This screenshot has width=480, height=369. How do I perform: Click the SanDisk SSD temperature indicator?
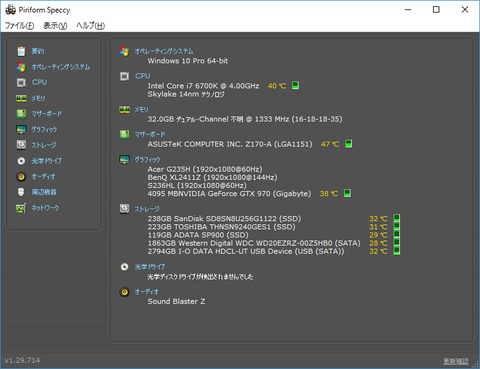coord(397,218)
